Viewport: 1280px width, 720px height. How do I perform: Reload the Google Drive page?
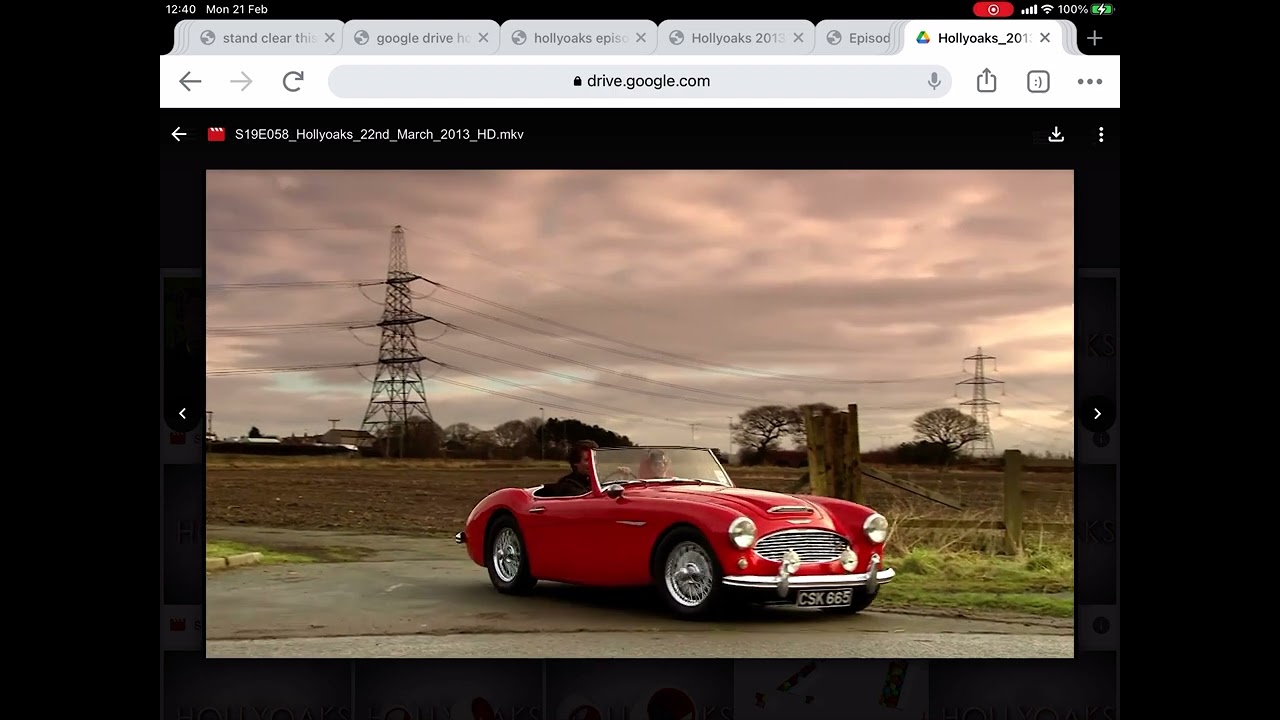coord(293,82)
